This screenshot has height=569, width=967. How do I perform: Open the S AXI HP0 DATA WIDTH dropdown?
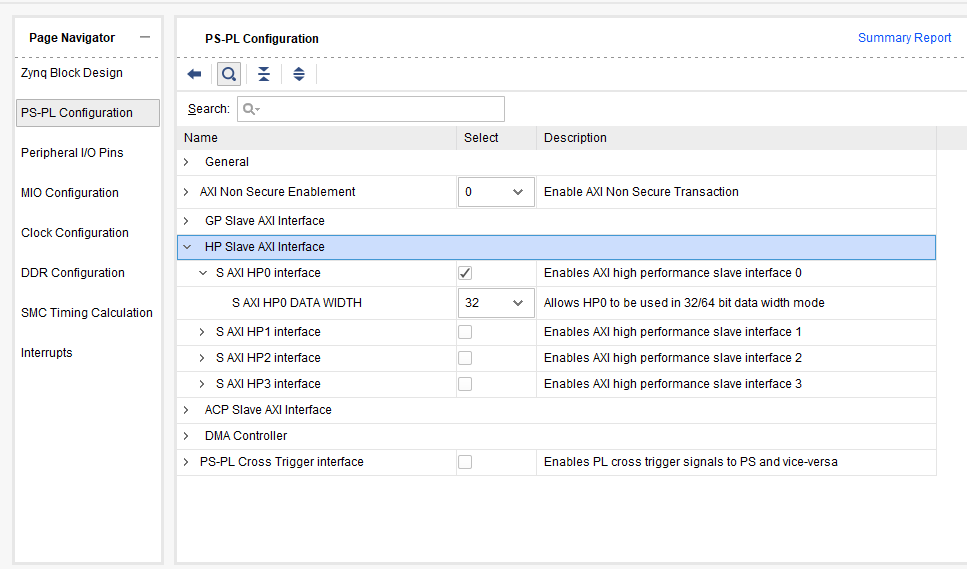496,303
